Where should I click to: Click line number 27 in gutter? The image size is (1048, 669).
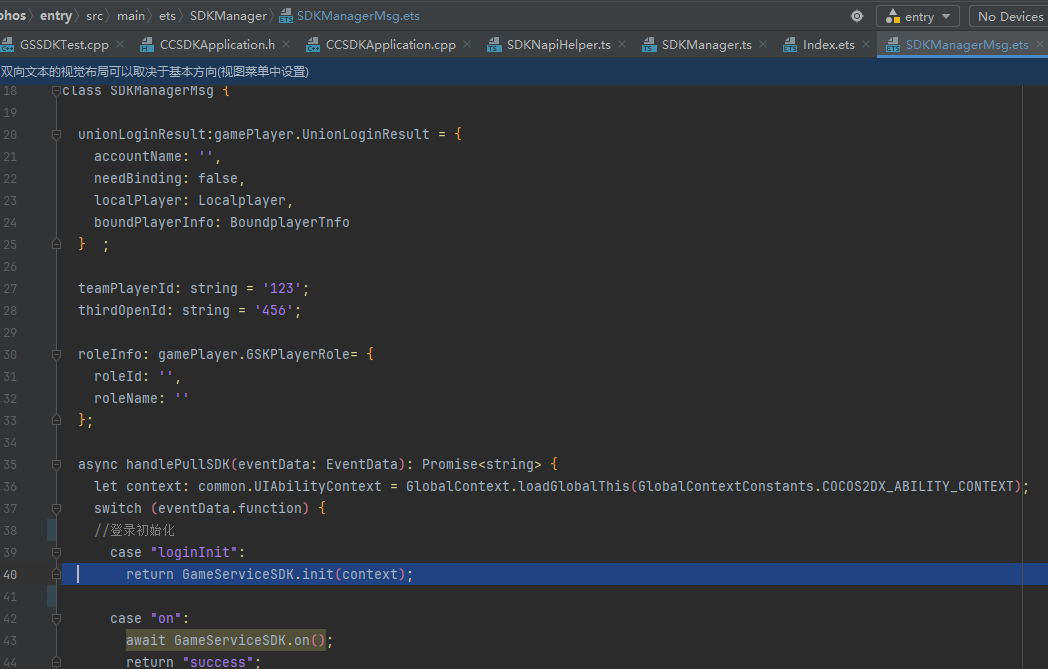pyautogui.click(x=10, y=289)
